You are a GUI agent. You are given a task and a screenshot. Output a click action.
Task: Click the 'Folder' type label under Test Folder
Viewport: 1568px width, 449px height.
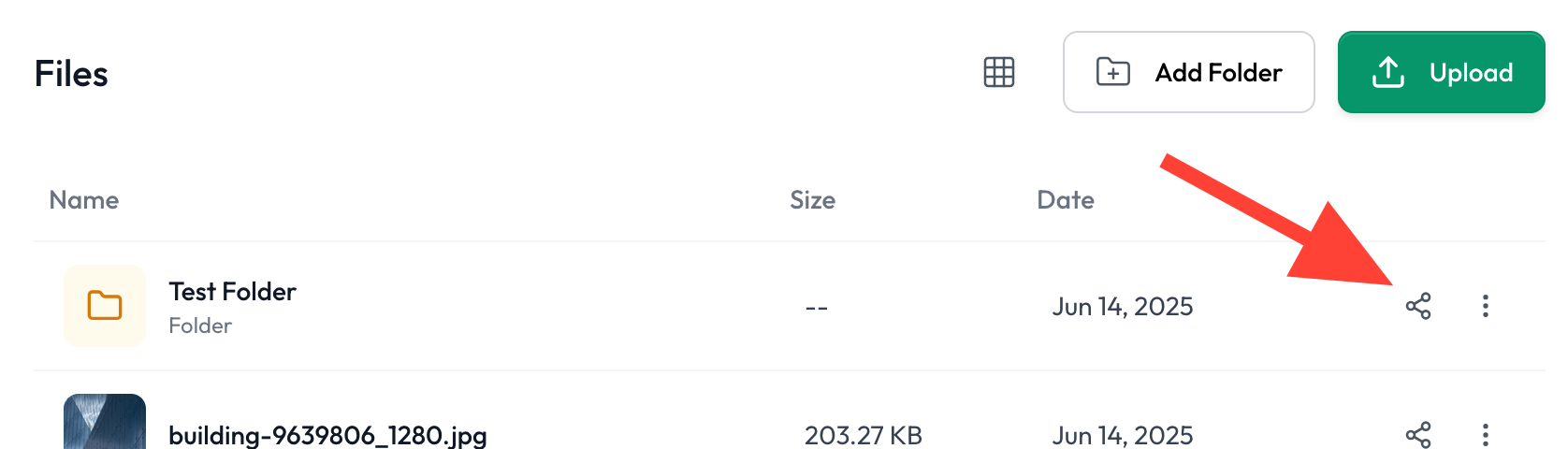(200, 326)
